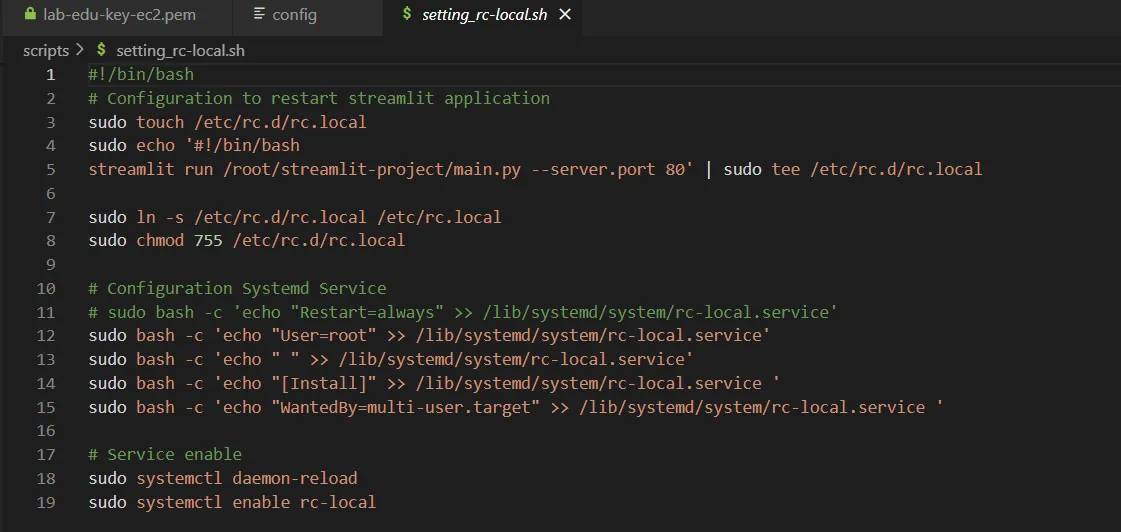Click "WantedBy=multi-user.target" on line 15

(405, 408)
